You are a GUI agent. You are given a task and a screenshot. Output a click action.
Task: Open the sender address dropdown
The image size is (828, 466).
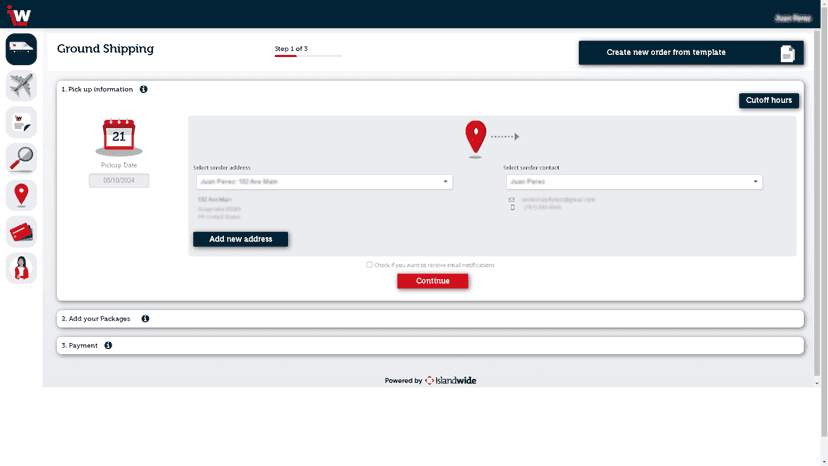click(x=324, y=182)
